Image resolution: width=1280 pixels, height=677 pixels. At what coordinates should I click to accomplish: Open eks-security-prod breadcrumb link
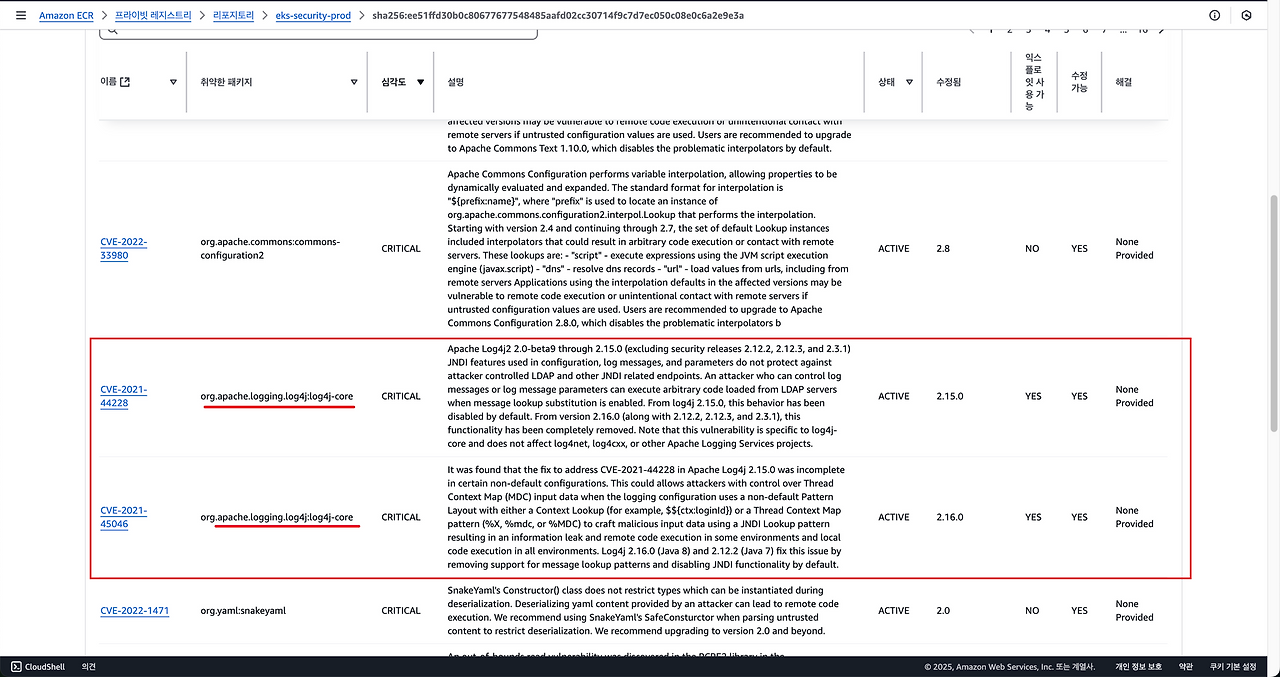[x=313, y=16]
